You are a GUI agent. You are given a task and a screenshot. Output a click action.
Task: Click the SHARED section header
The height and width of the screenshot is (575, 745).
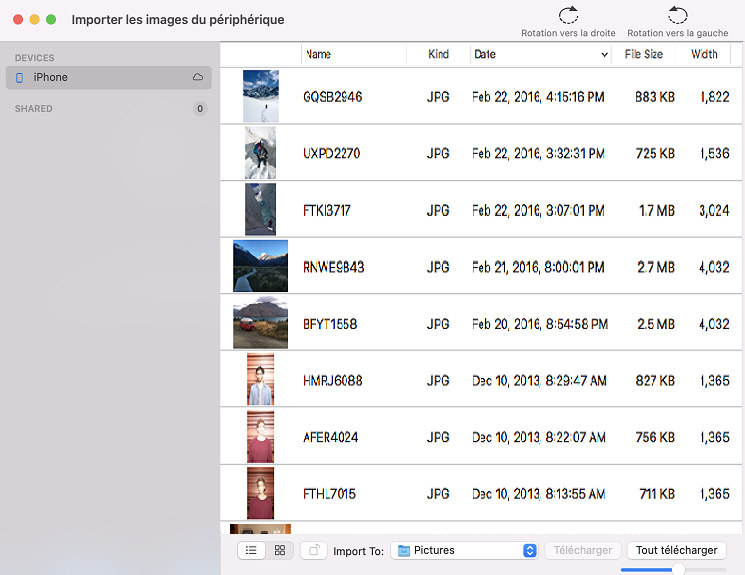tap(34, 109)
